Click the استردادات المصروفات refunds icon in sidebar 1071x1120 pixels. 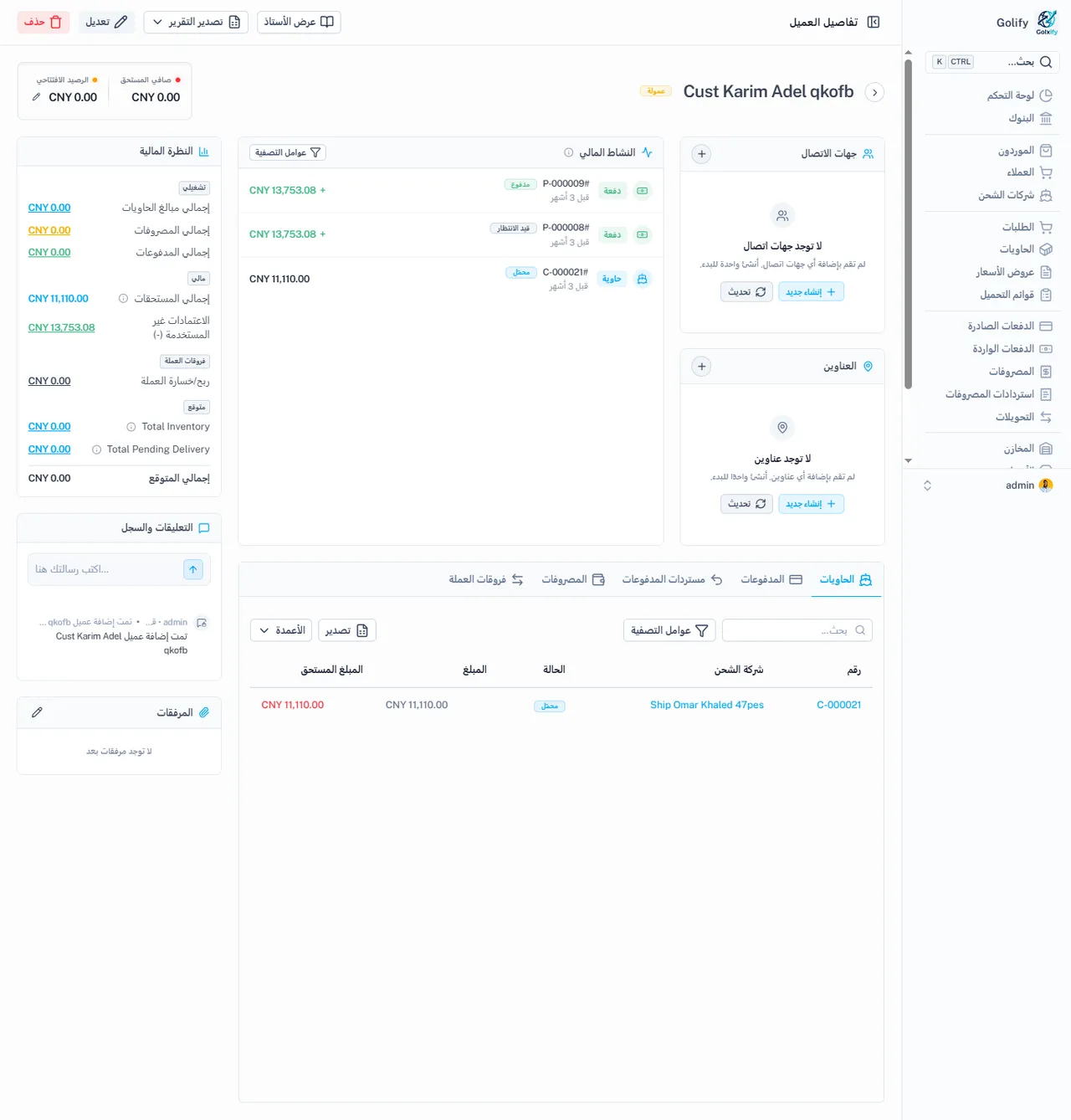[1046, 394]
